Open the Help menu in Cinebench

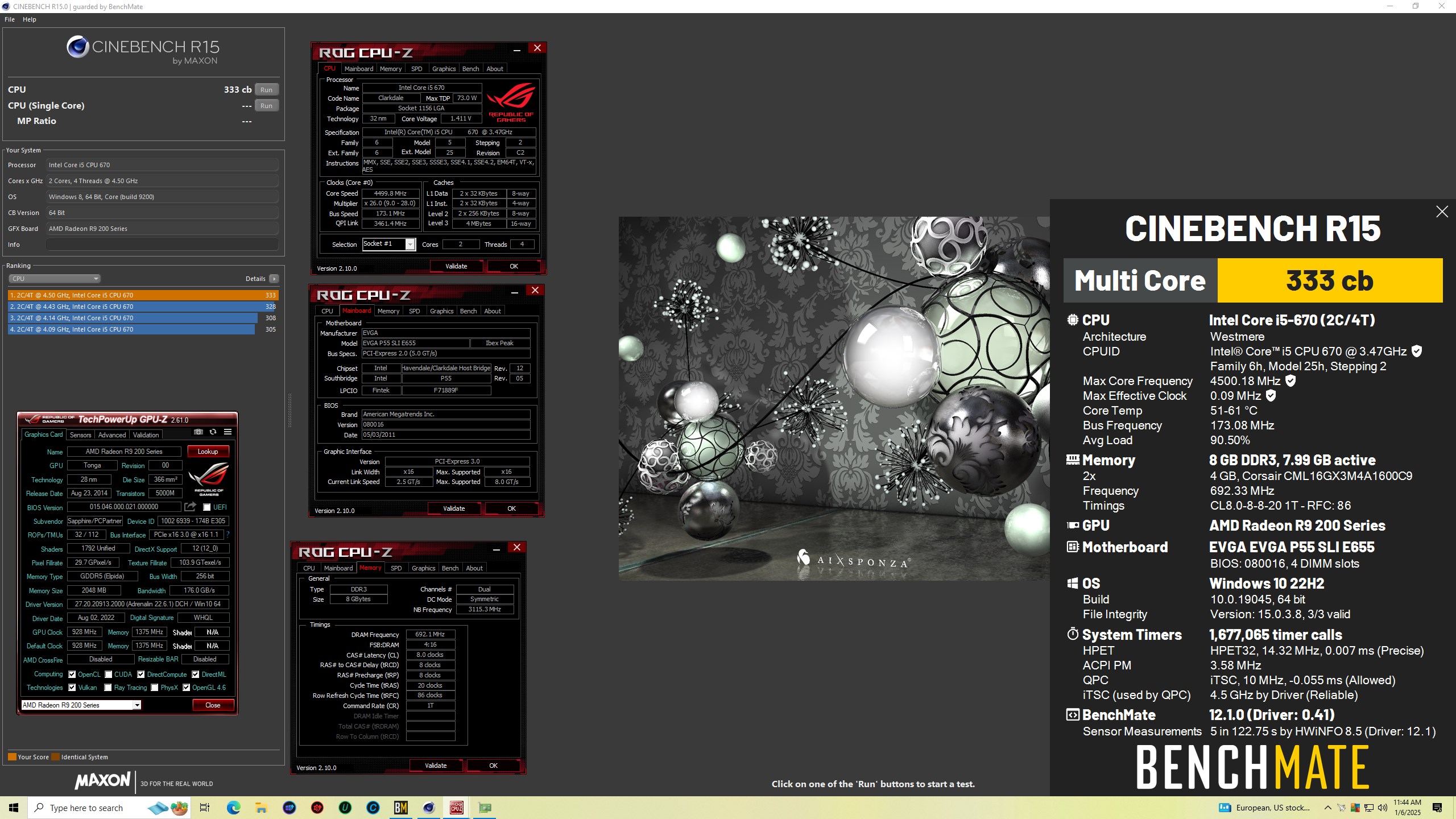30,19
